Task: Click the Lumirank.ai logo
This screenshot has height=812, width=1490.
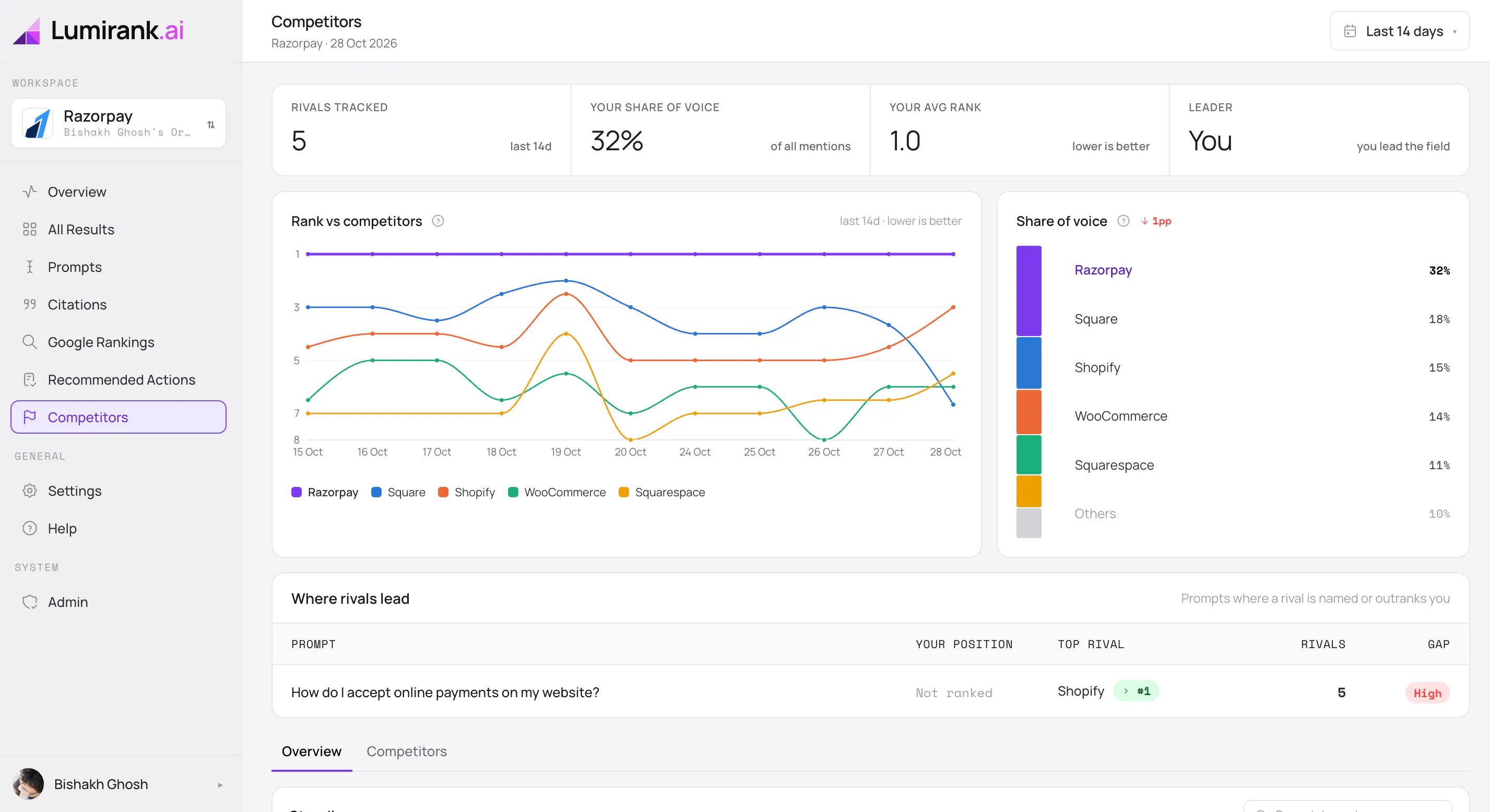Action: [98, 30]
